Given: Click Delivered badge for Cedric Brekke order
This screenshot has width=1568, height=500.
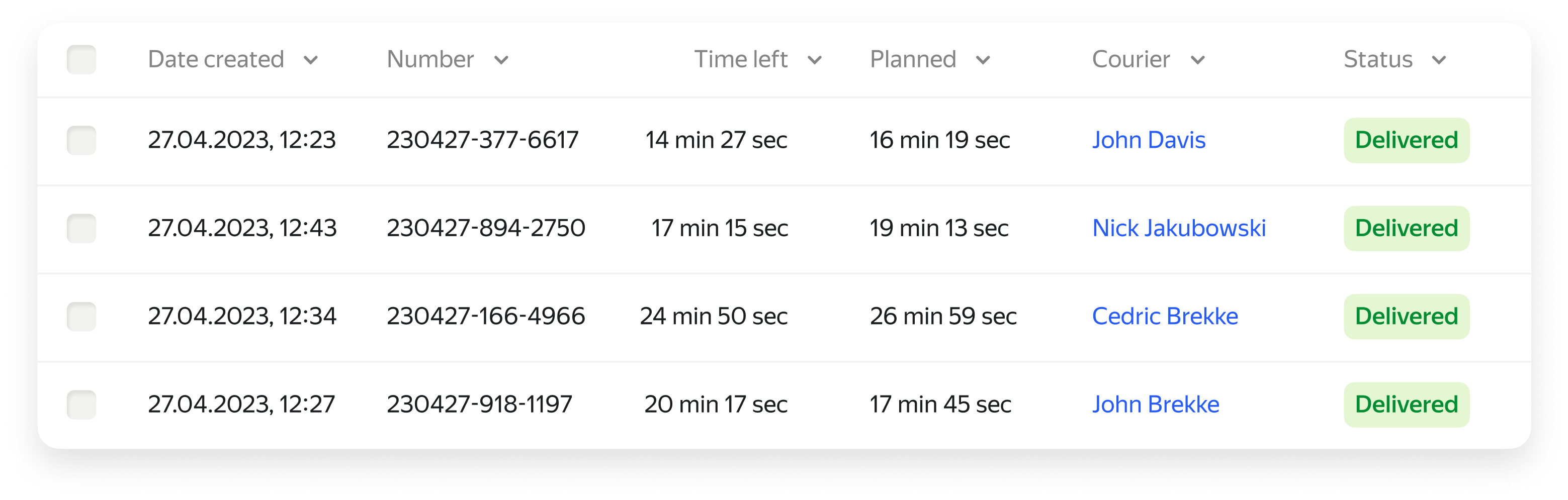Looking at the screenshot, I should [1407, 317].
